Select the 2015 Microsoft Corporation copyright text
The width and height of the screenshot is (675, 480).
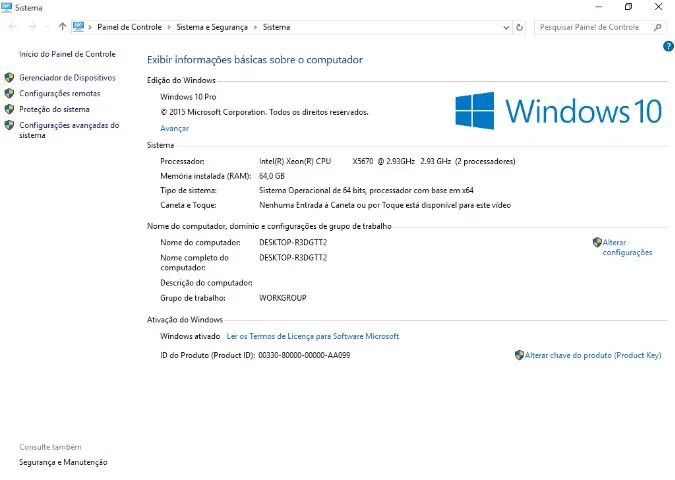click(x=264, y=112)
